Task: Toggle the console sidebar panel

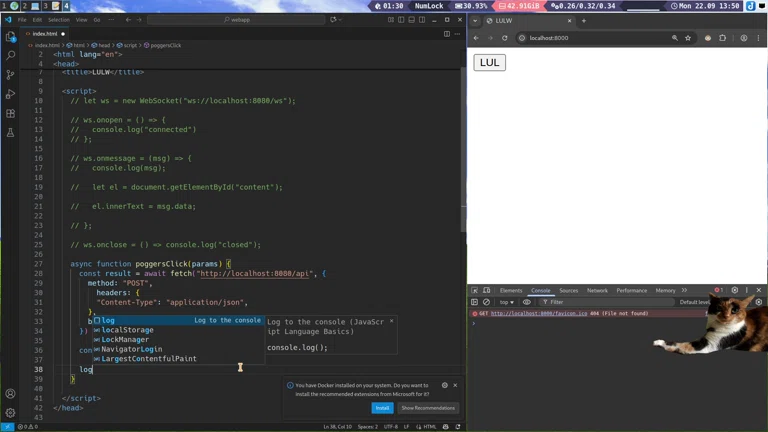Action: coord(475,301)
